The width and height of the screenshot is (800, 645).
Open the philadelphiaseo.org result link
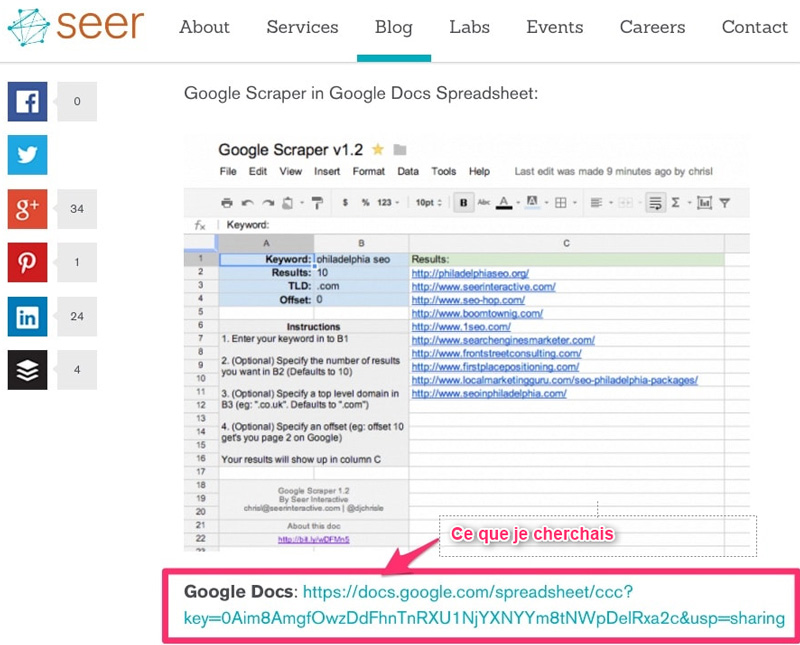coord(470,274)
